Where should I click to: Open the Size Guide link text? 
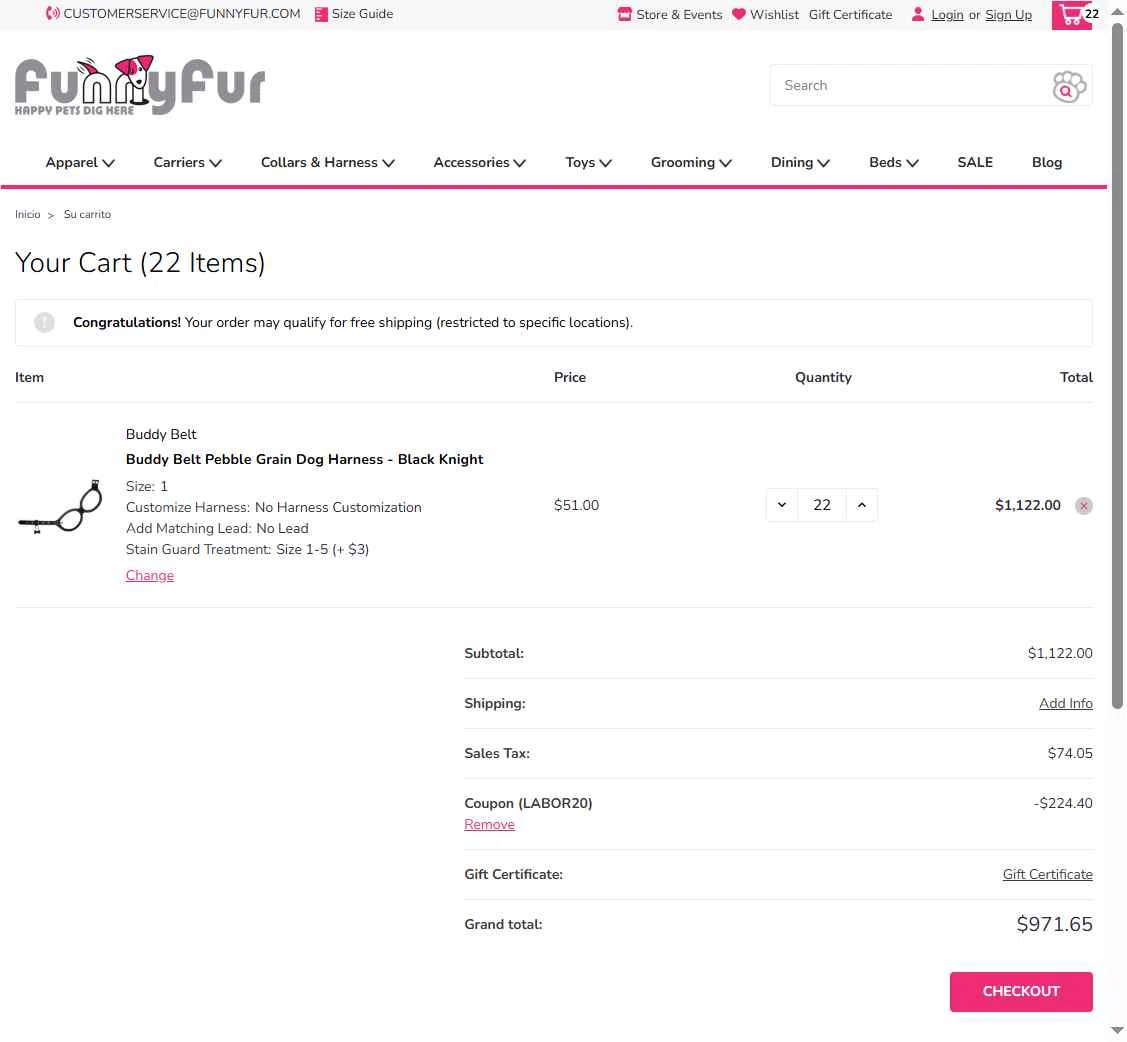tap(362, 14)
